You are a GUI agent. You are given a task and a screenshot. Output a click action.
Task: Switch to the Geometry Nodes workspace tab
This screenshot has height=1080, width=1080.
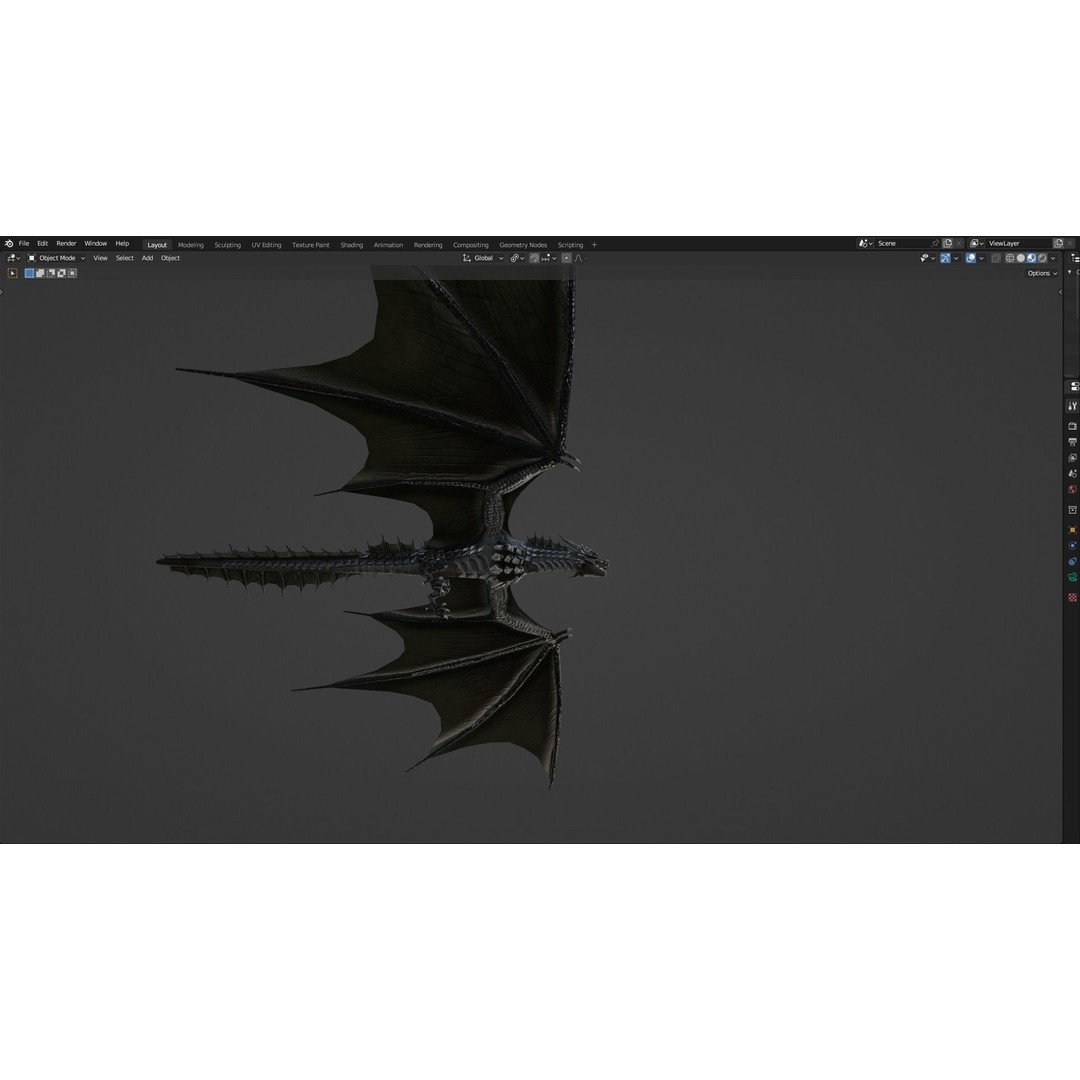523,245
